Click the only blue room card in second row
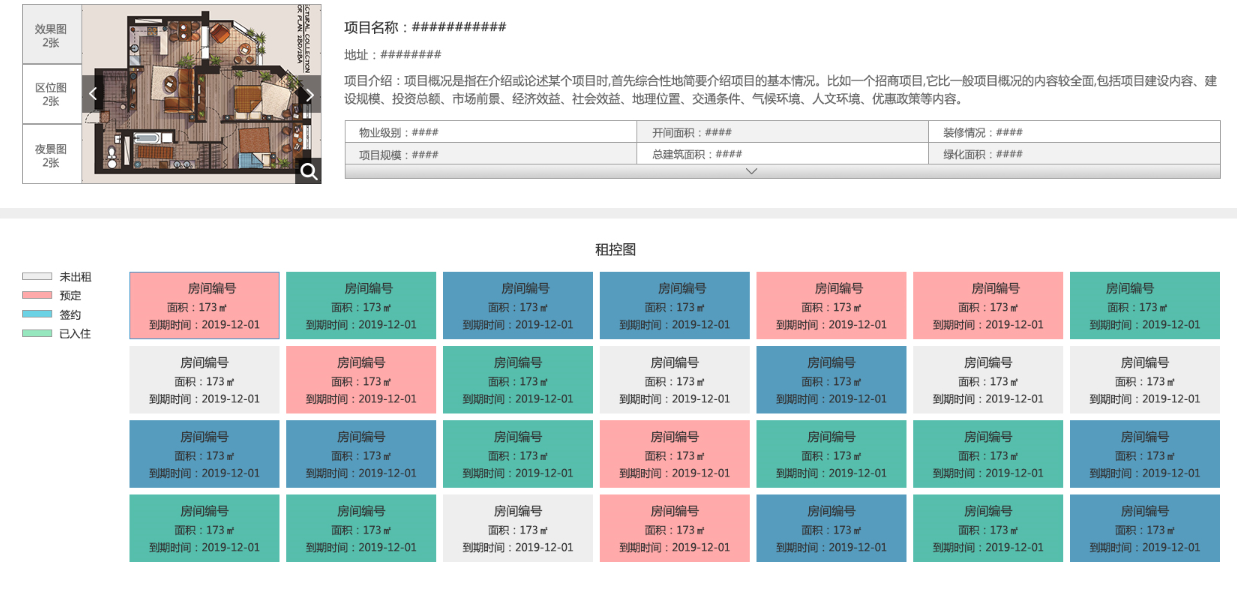1237x598 pixels. click(831, 380)
